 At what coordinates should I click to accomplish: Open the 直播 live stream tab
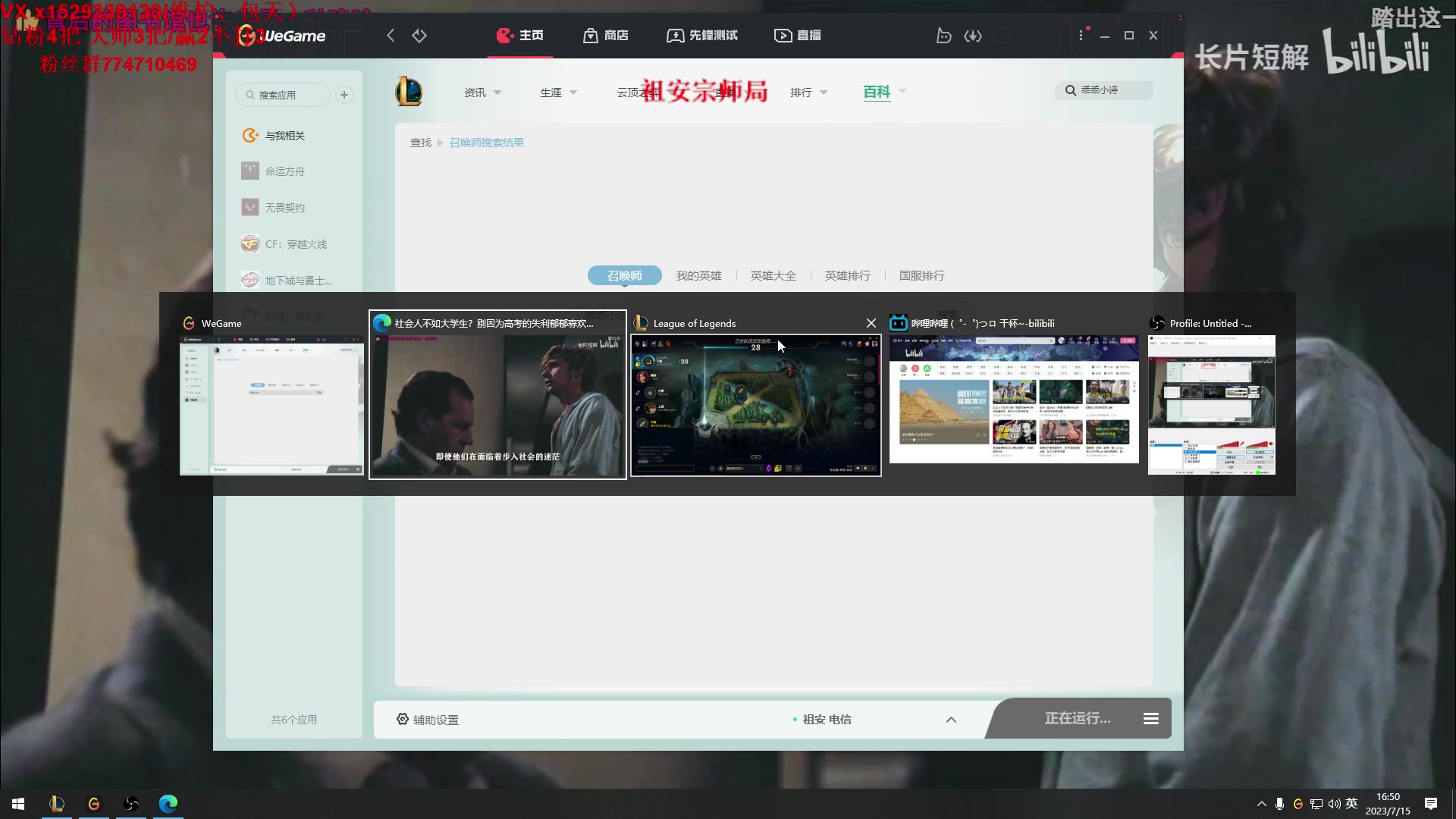798,36
